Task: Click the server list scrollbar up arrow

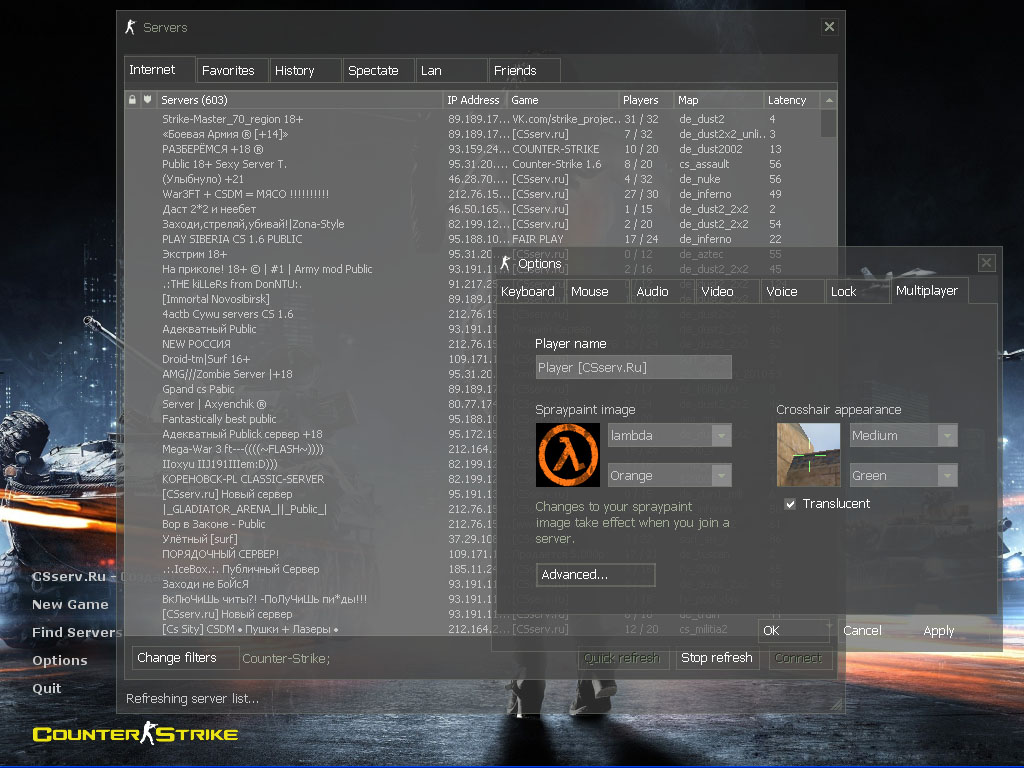Action: pos(829,100)
